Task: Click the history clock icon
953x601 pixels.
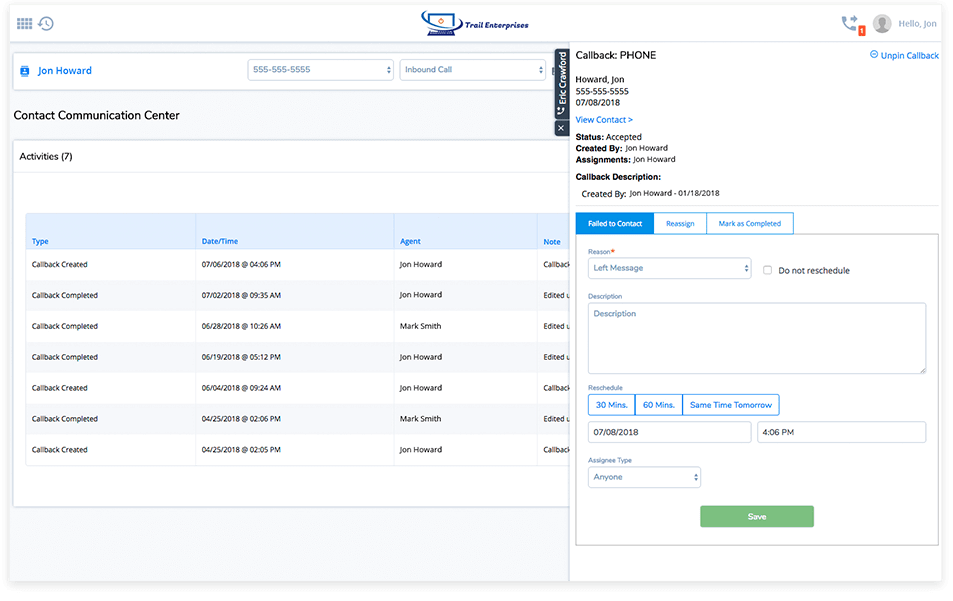Action: 46,24
